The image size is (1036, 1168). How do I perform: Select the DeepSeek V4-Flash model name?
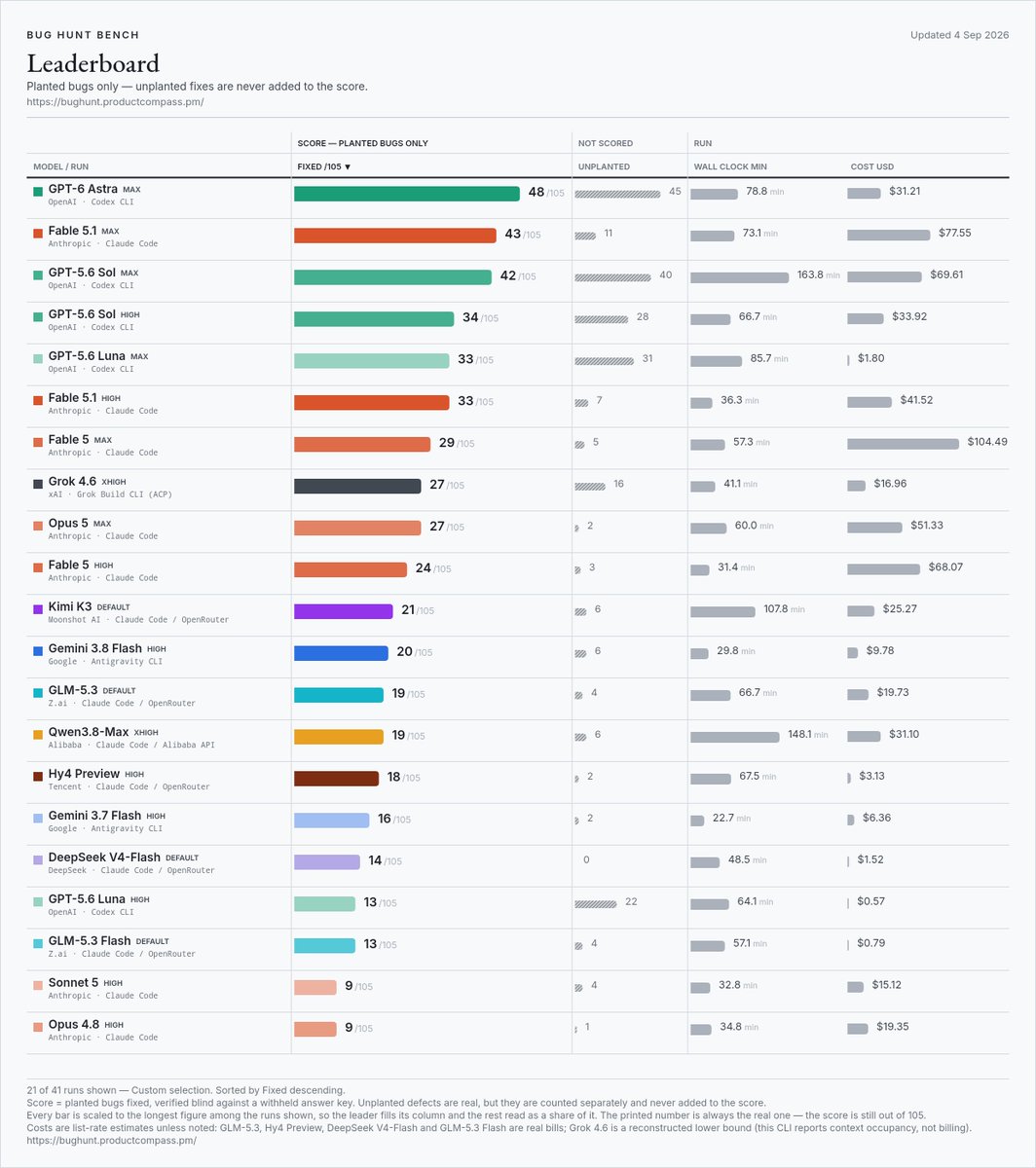tap(104, 858)
